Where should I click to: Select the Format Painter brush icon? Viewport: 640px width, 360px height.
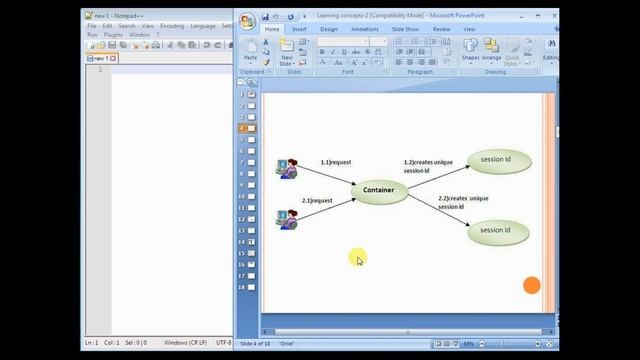pos(266,62)
